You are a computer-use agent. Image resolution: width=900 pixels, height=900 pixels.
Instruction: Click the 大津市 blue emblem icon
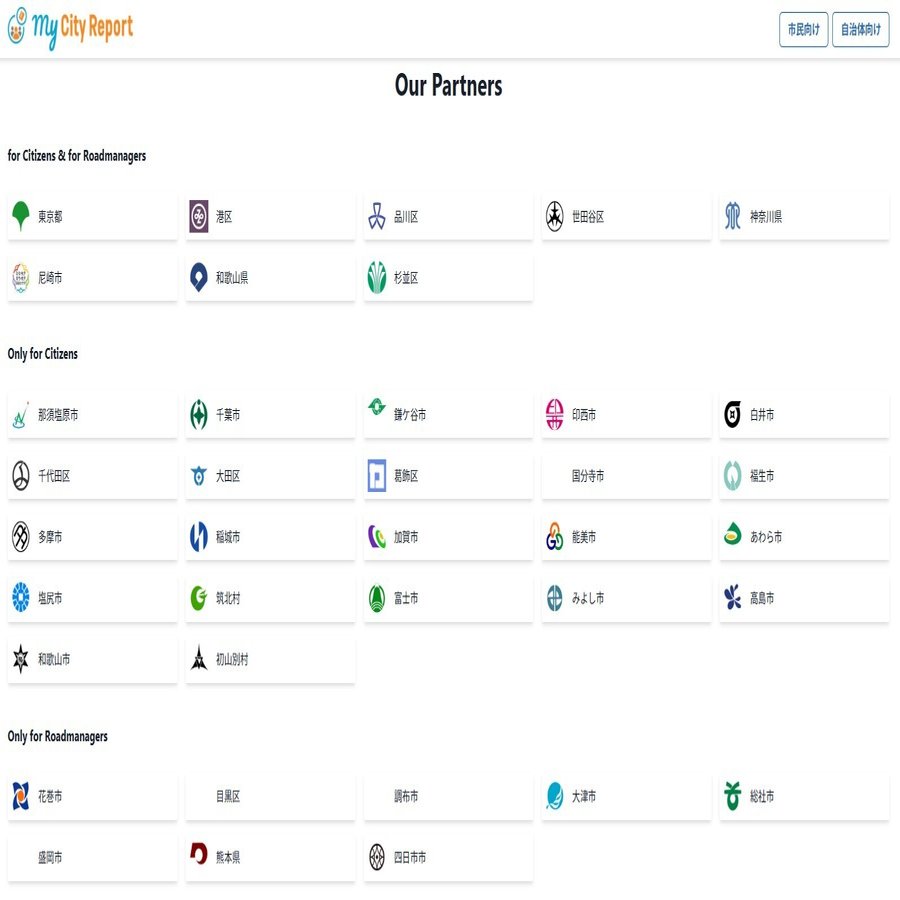pos(555,796)
